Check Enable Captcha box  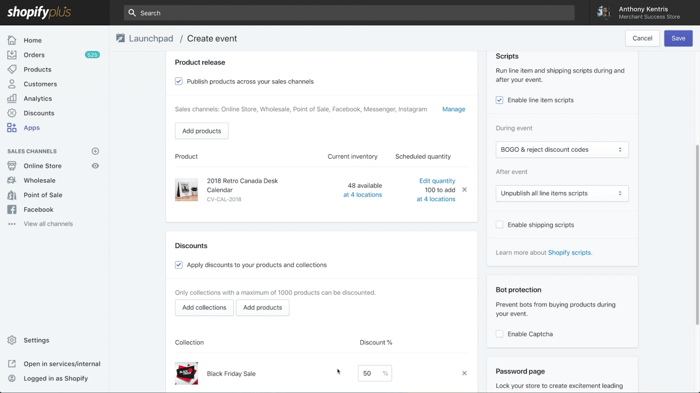(x=500, y=334)
